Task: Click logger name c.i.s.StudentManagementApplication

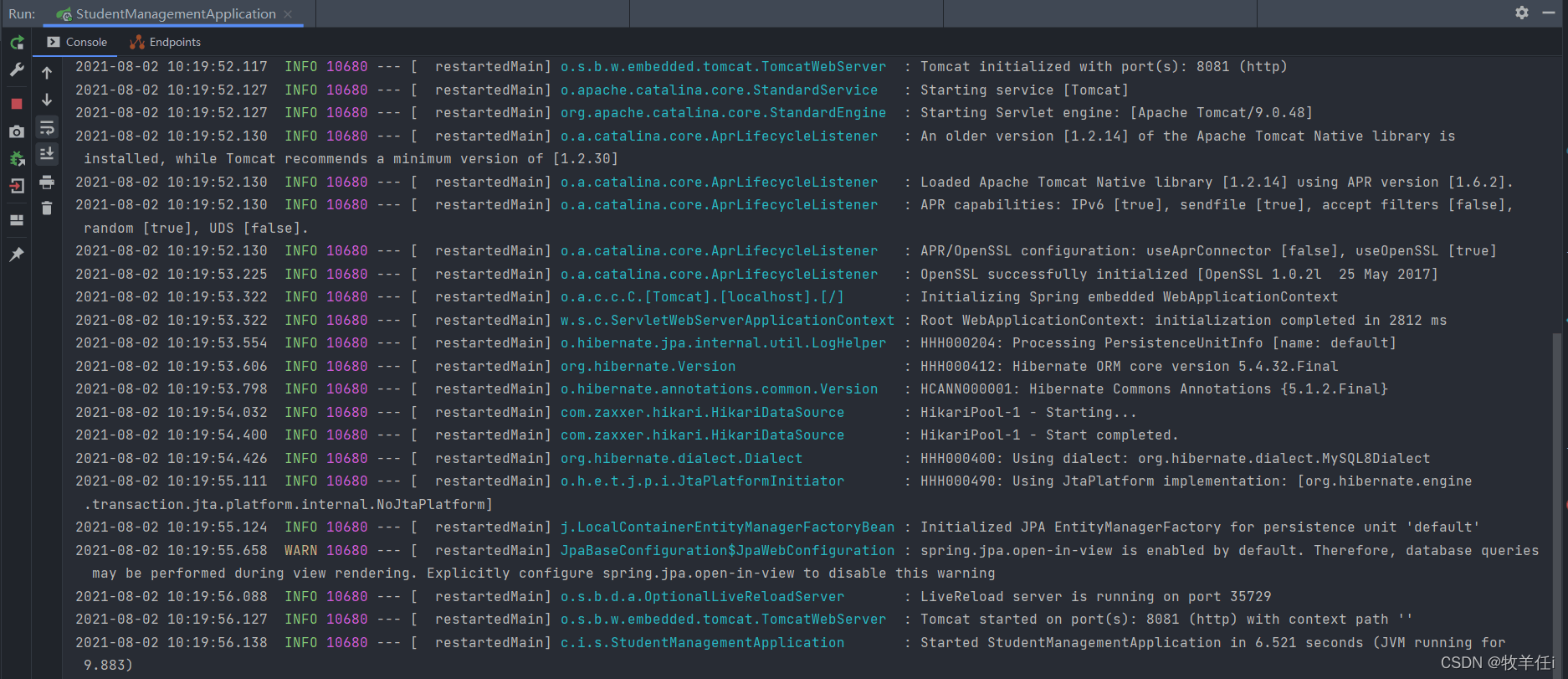Action: 702,642
